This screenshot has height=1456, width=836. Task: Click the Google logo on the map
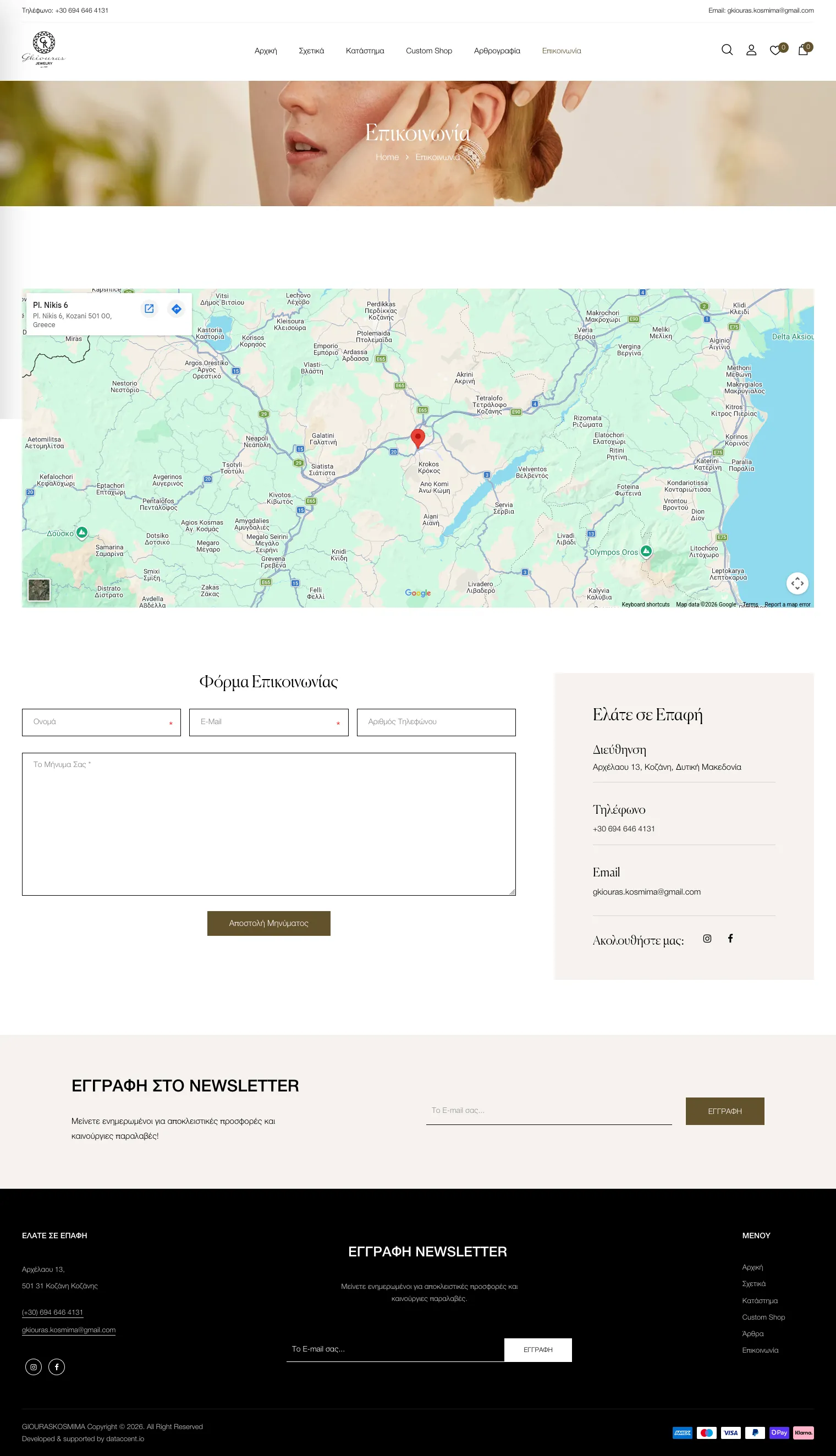418,593
